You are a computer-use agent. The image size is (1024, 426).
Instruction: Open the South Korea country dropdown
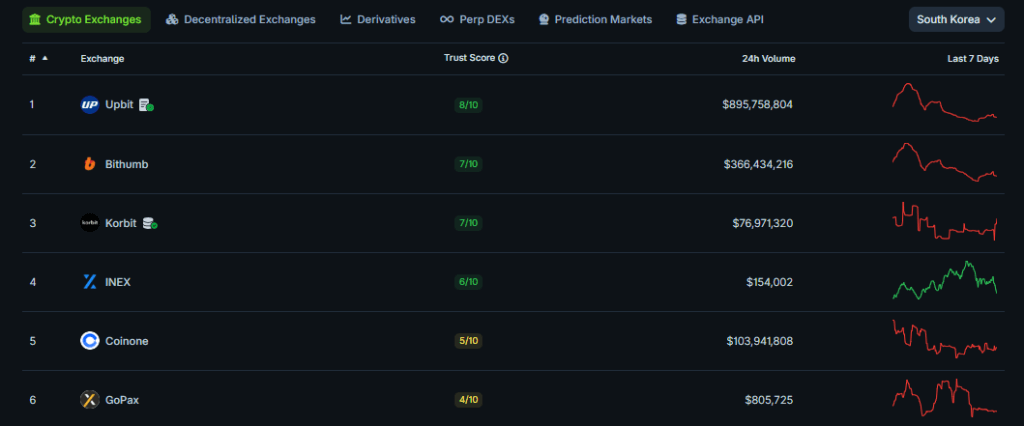pyautogui.click(x=956, y=19)
